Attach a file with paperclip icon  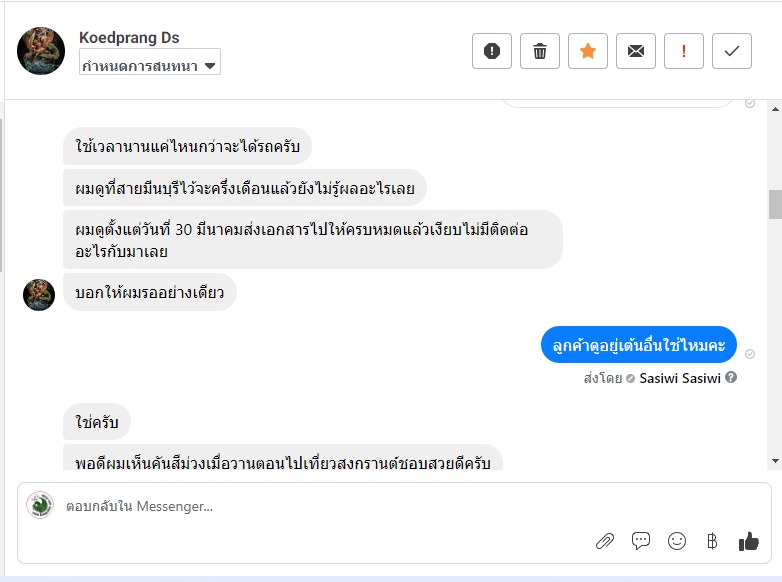click(605, 541)
